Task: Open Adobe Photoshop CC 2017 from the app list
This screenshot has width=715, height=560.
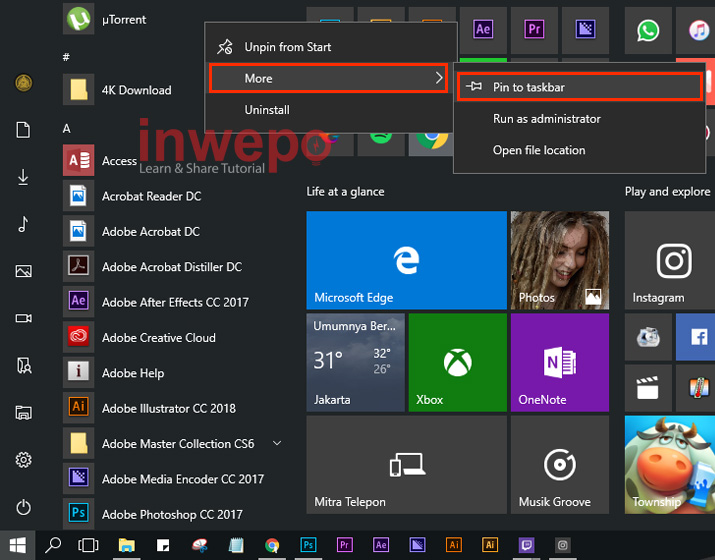Action: coord(171,515)
